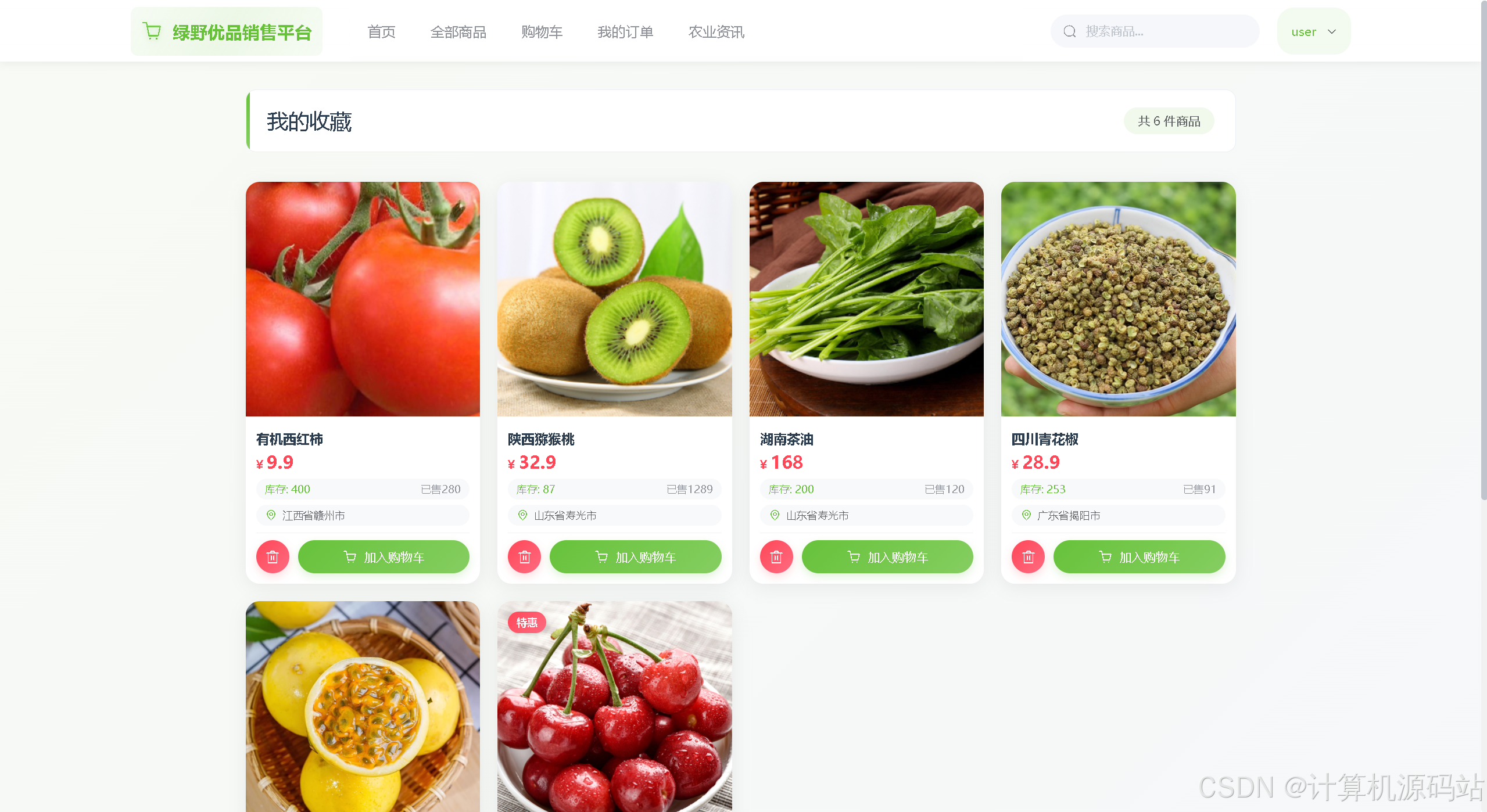Viewport: 1487px width, 812px height.
Task: Click 加入购物车 for 四川青花椒
Action: coord(1139,557)
